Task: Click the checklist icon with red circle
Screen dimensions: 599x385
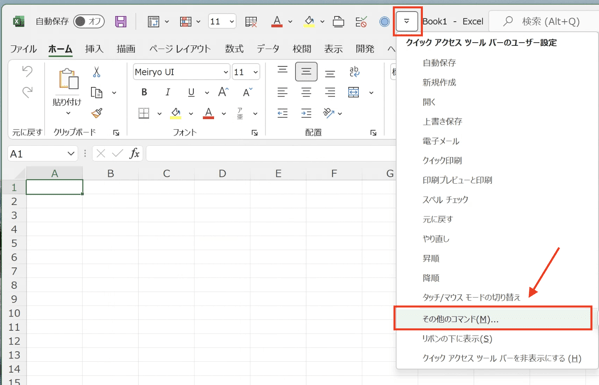Action: pyautogui.click(x=361, y=21)
